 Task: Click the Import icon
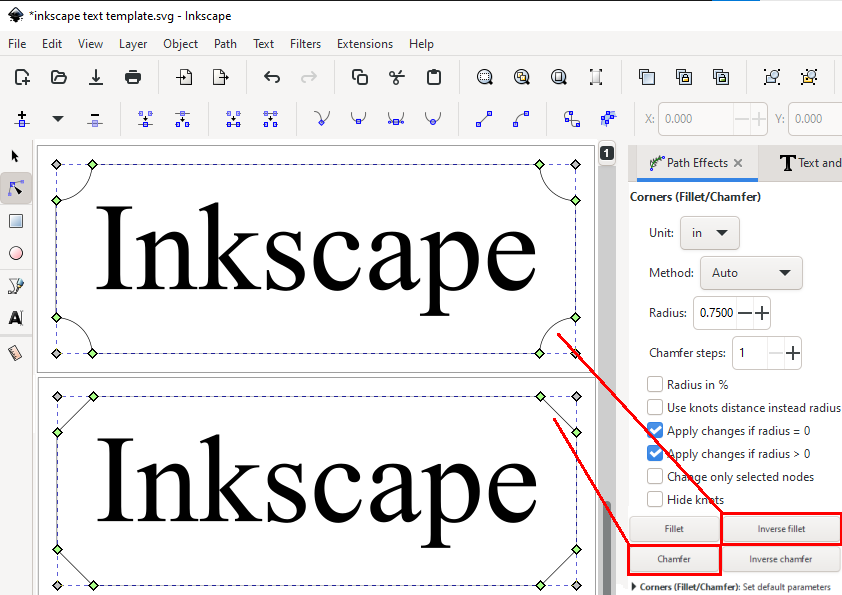coord(184,77)
